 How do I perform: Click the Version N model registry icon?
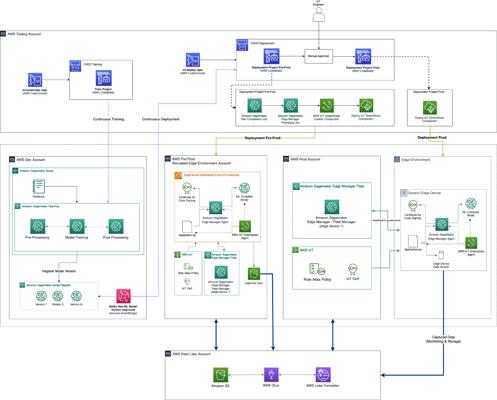76,296
